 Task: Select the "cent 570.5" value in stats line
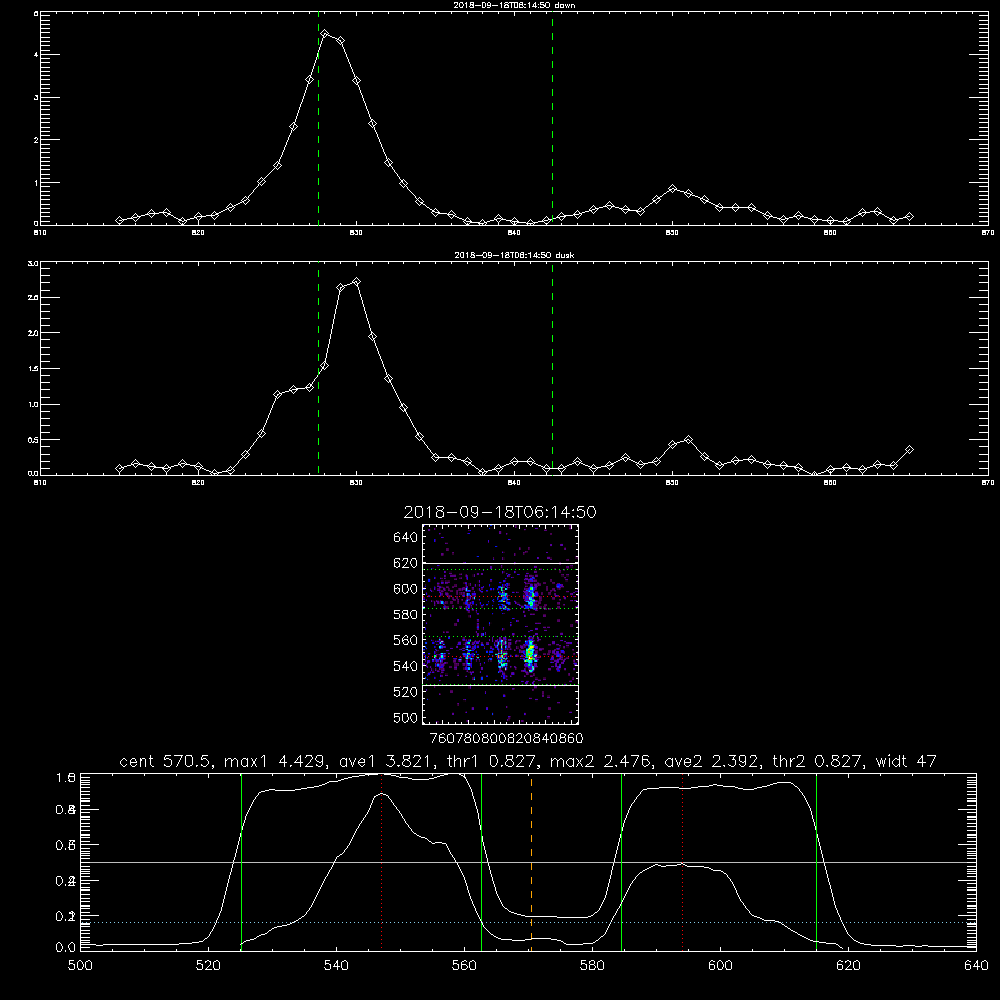click(x=165, y=761)
